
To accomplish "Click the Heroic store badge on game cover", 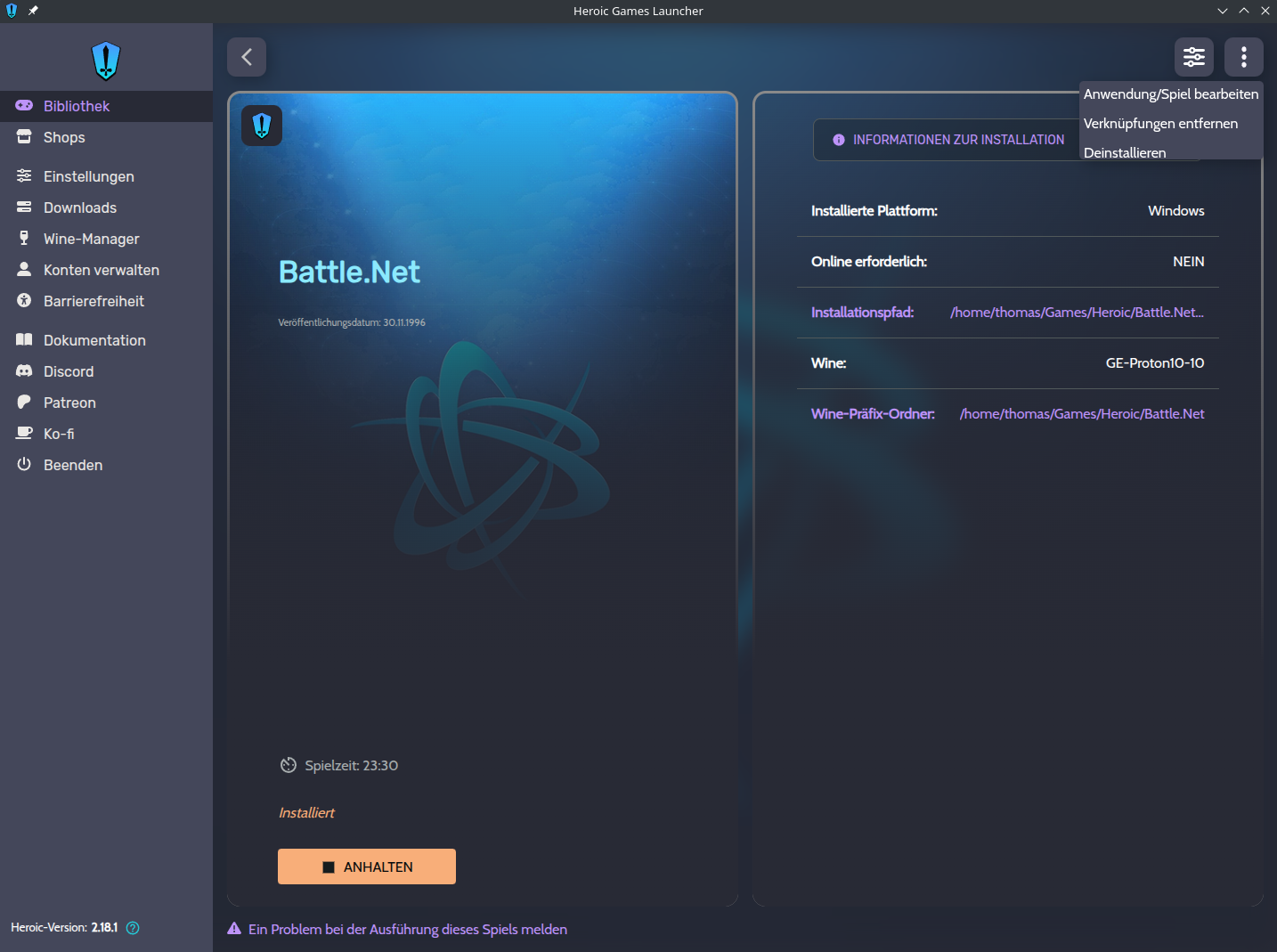I will [x=262, y=126].
